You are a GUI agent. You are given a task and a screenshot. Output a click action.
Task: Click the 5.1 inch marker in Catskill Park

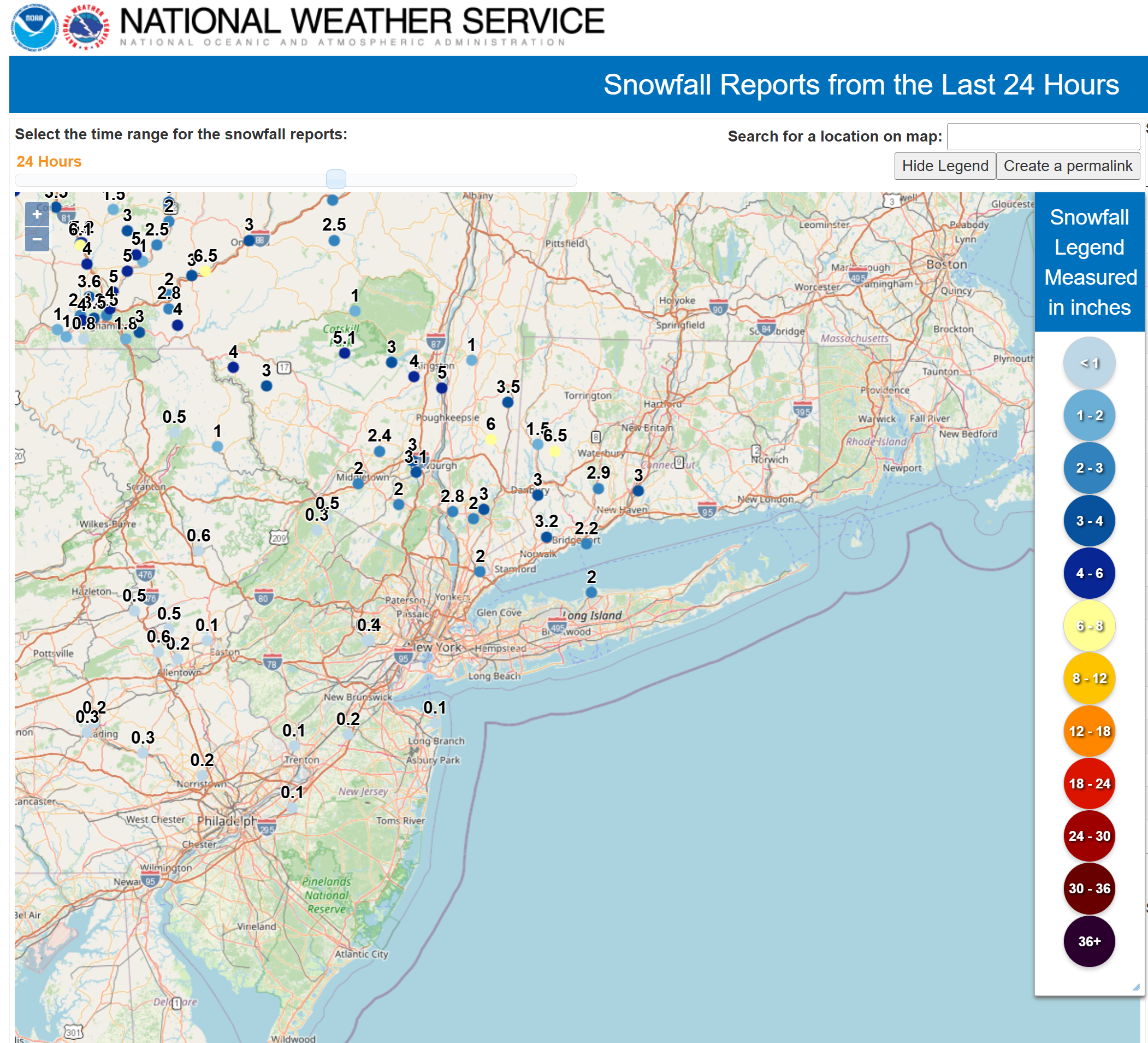point(345,353)
